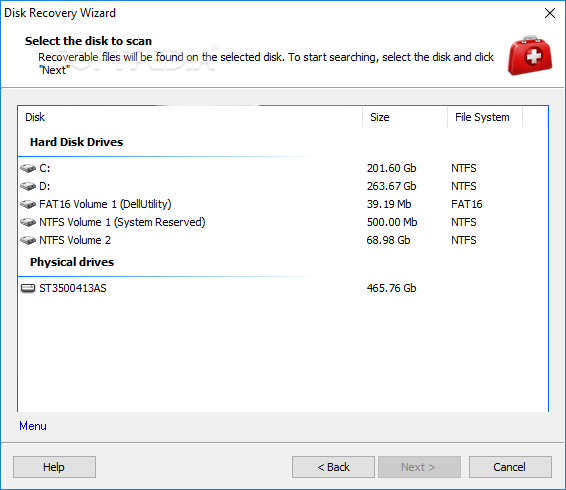This screenshot has width=566, height=490.
Task: Click the ST3500413AS physical drive icon
Action: click(28, 288)
